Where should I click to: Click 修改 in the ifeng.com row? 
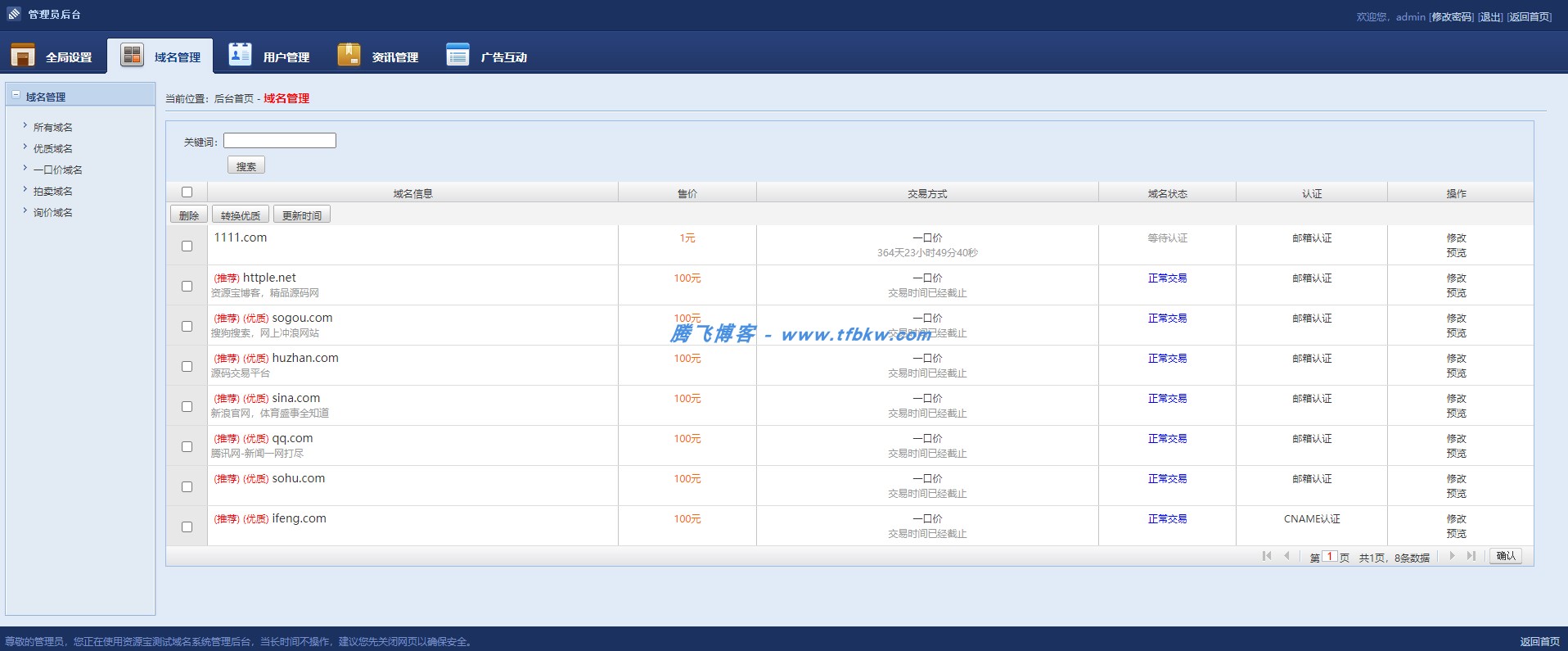pos(1457,519)
